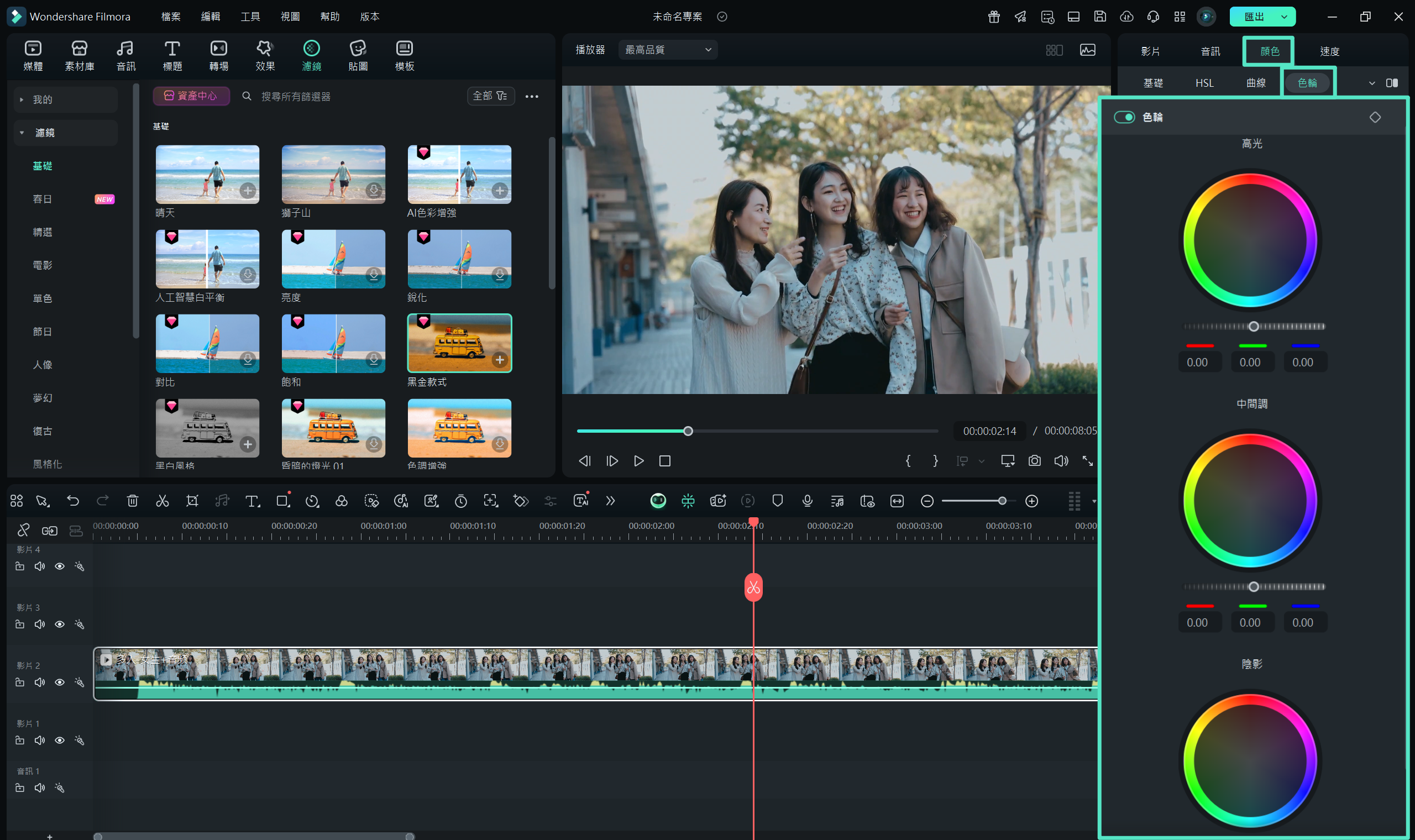
Task: Record voiceover with microphone icon
Action: coord(808,501)
